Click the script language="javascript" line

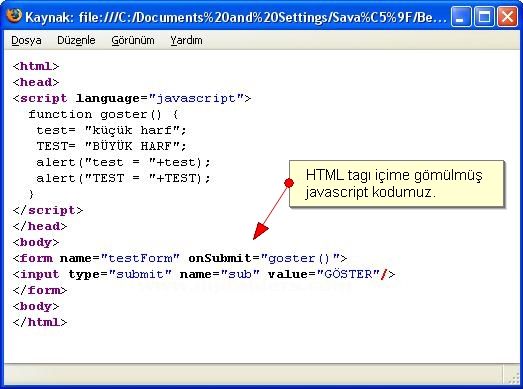coord(132,98)
